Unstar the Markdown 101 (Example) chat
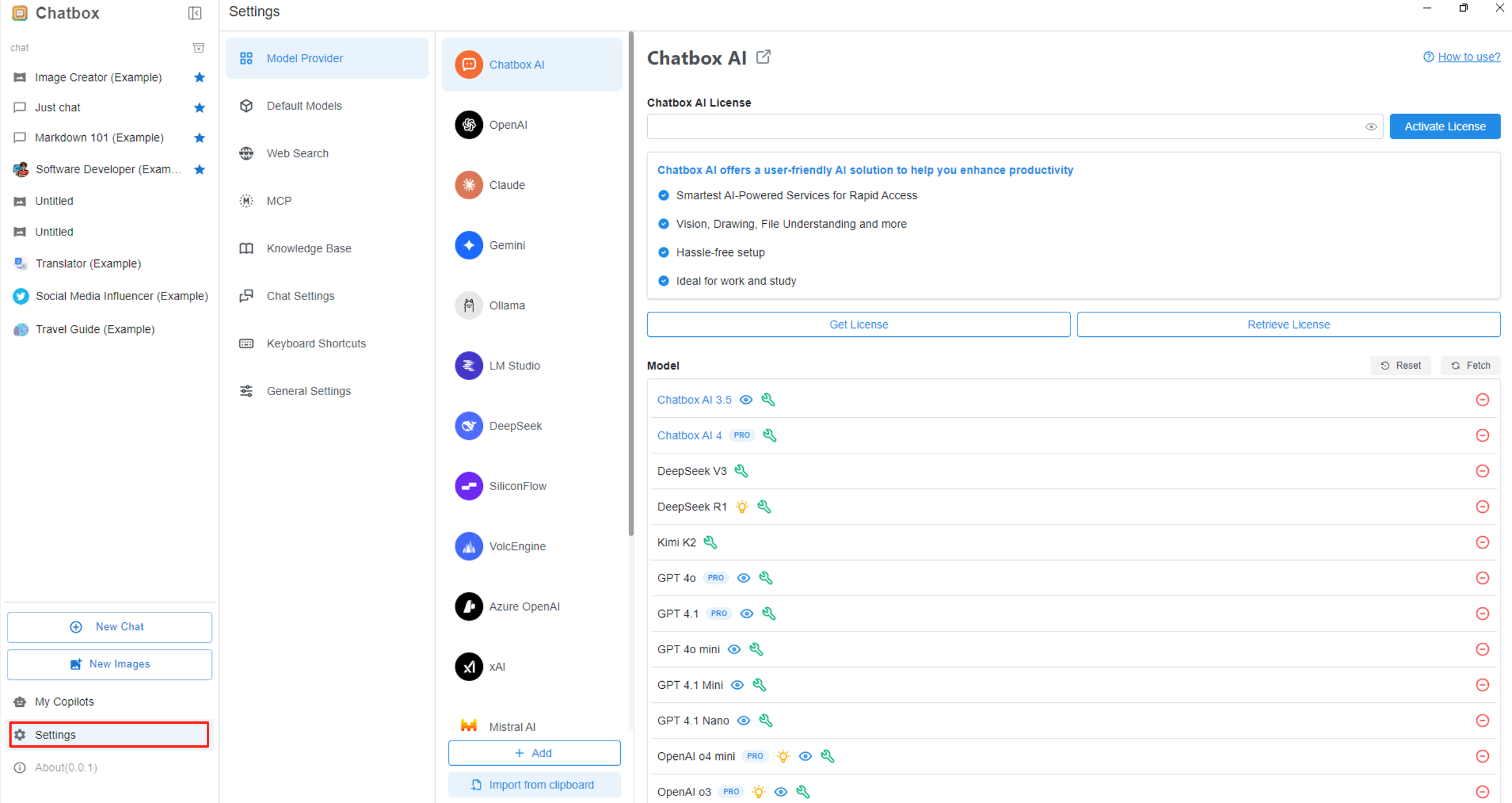This screenshot has width=1512, height=803. coord(200,138)
